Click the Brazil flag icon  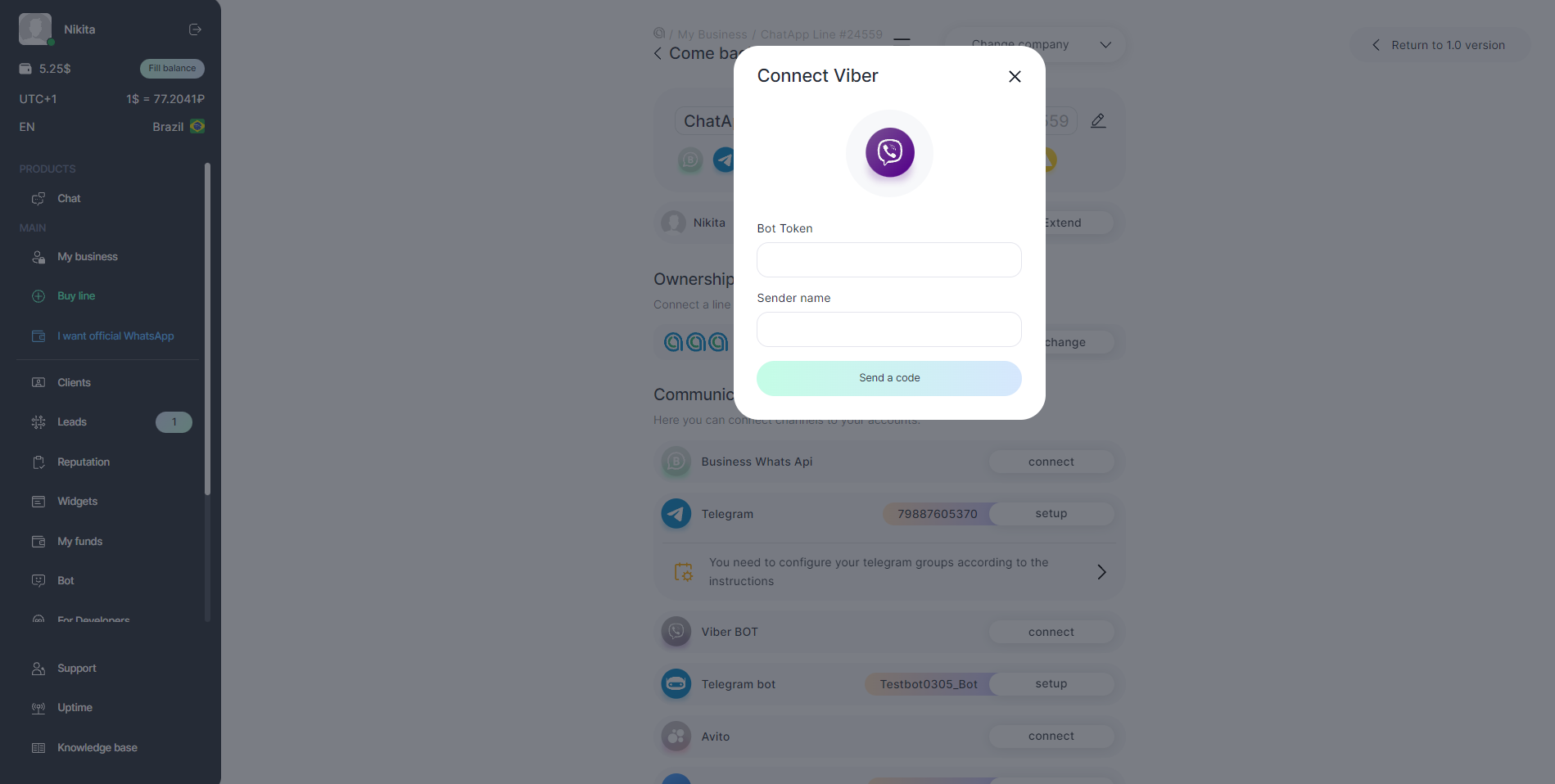coord(197,127)
